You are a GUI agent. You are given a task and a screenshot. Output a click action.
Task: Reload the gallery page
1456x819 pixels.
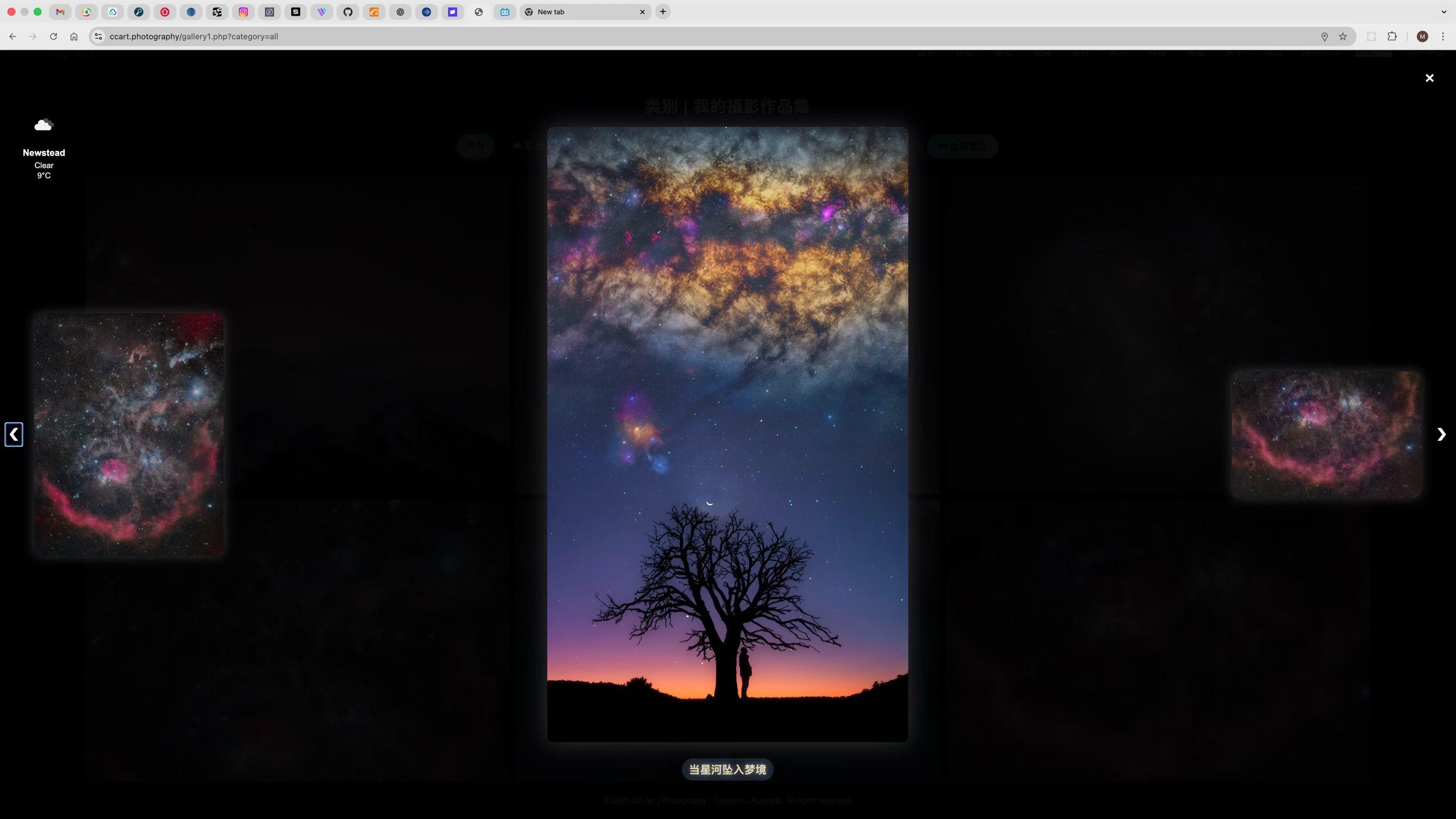(x=53, y=37)
